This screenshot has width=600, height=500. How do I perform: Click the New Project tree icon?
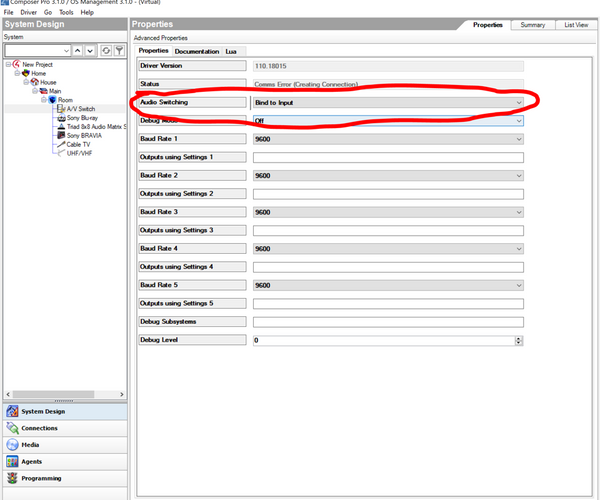pos(16,64)
